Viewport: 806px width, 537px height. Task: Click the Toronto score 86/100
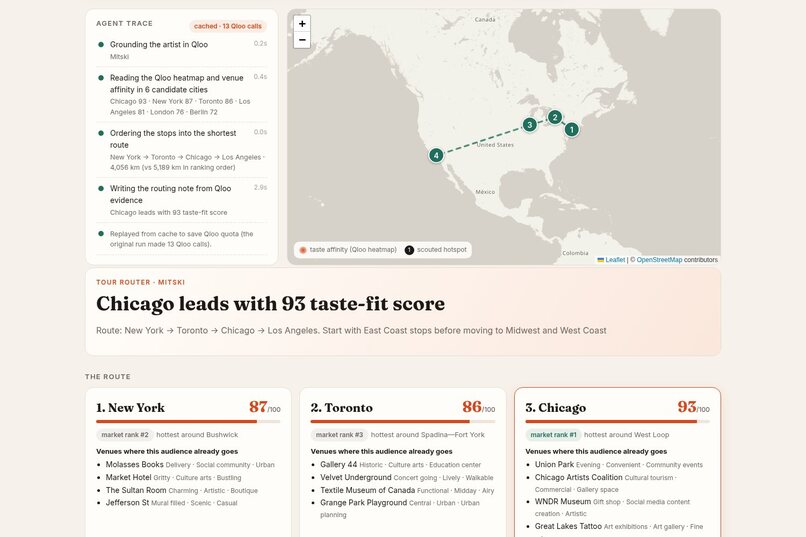point(479,408)
